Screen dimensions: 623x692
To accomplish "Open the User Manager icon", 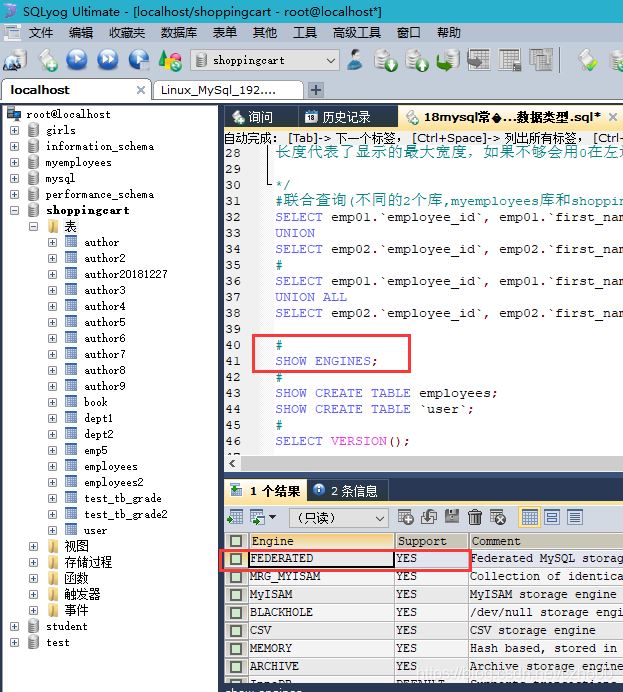I will click(355, 60).
